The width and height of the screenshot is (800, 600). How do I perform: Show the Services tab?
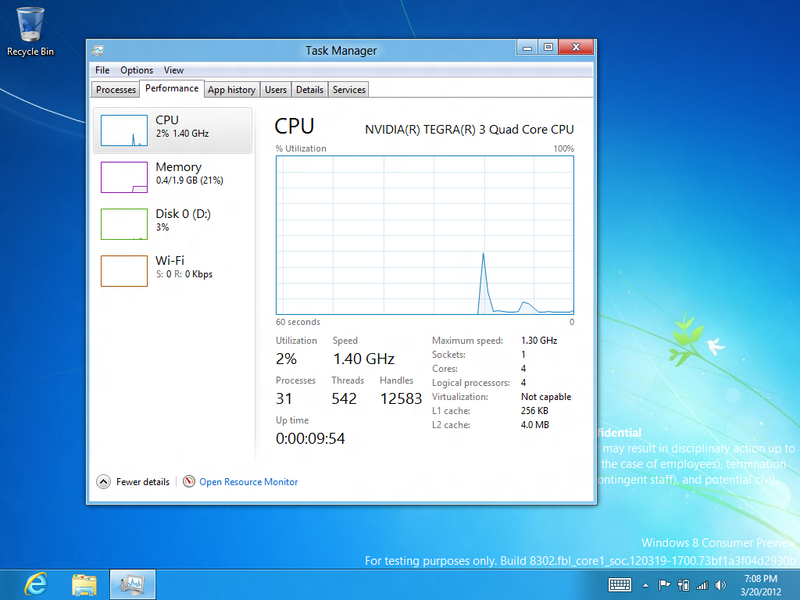(349, 89)
